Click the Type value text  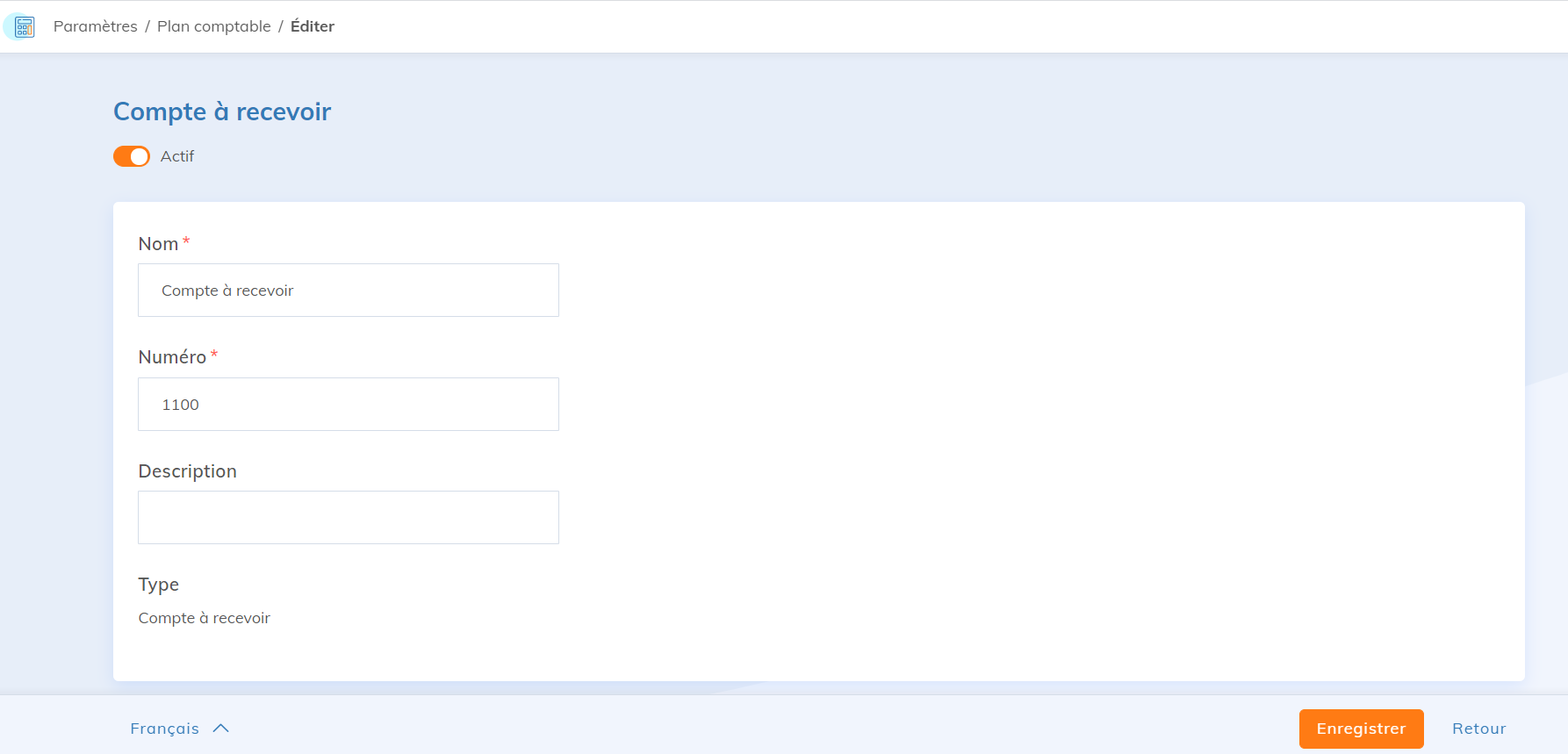(x=204, y=617)
